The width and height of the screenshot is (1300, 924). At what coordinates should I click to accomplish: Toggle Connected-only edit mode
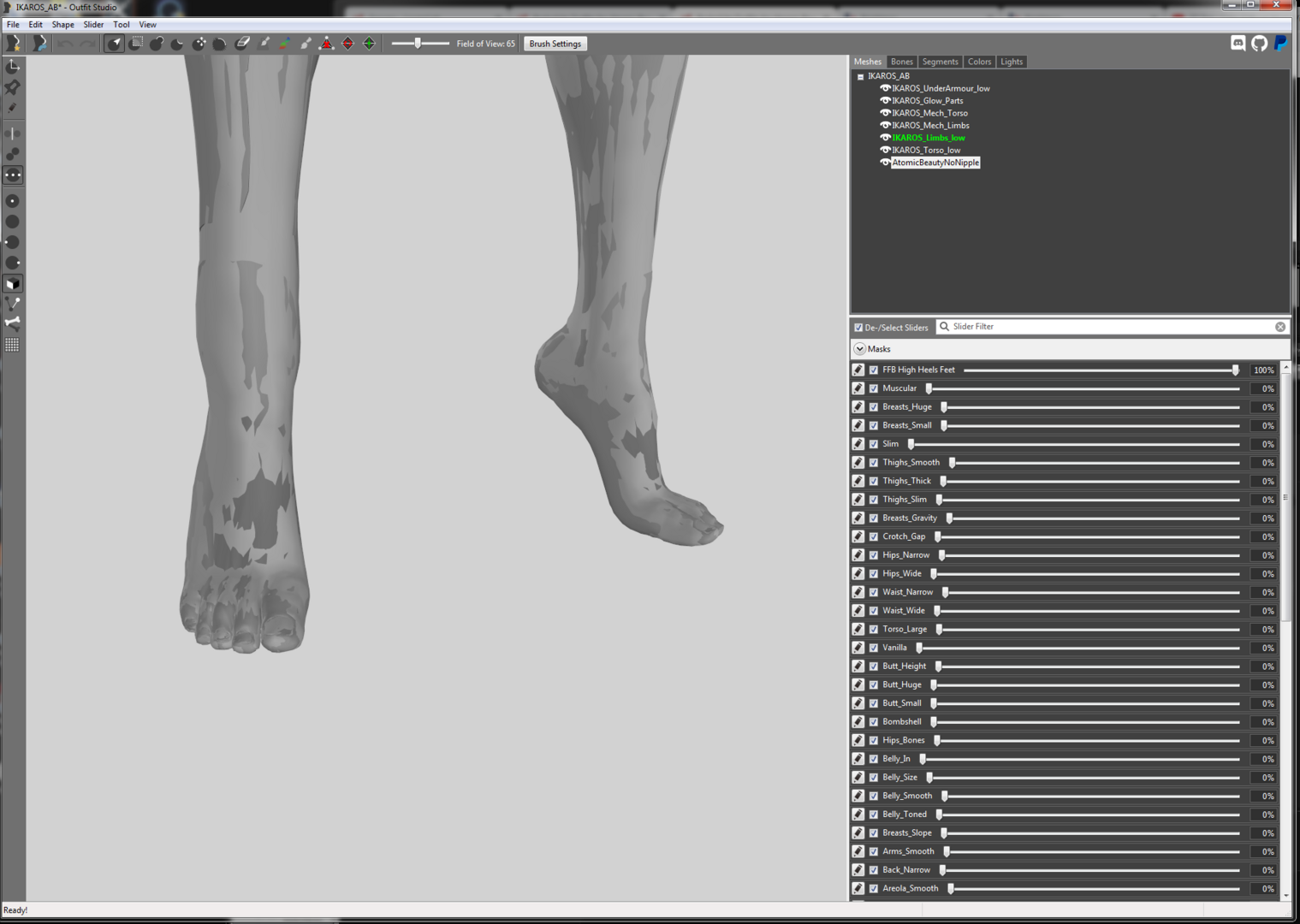[x=13, y=154]
